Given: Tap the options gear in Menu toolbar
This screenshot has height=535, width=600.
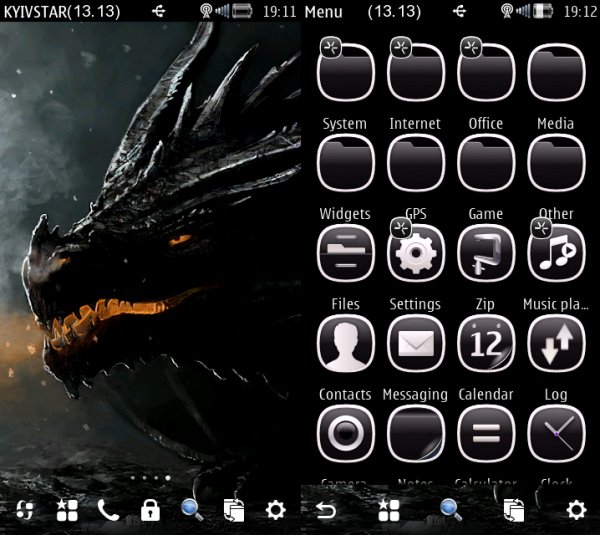Looking at the screenshot, I should point(576,510).
